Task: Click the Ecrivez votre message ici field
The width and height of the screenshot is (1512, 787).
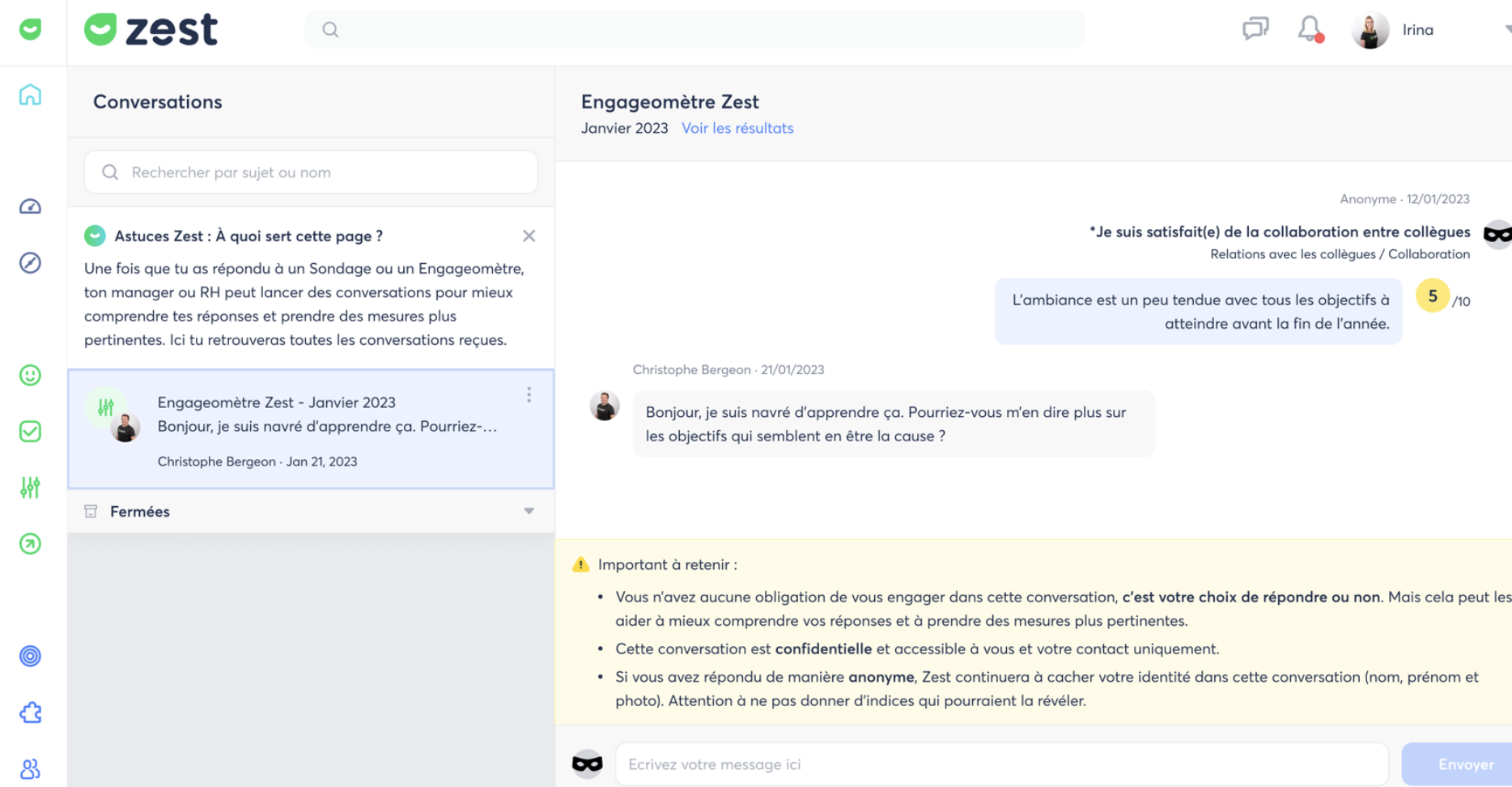Action: click(1001, 764)
